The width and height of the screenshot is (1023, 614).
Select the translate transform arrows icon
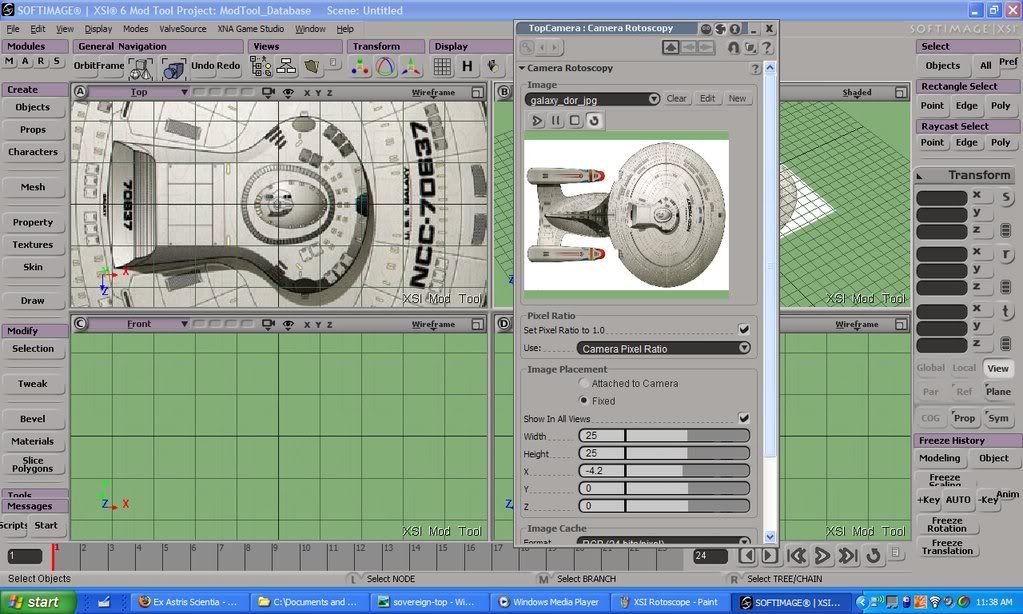pyautogui.click(x=411, y=67)
